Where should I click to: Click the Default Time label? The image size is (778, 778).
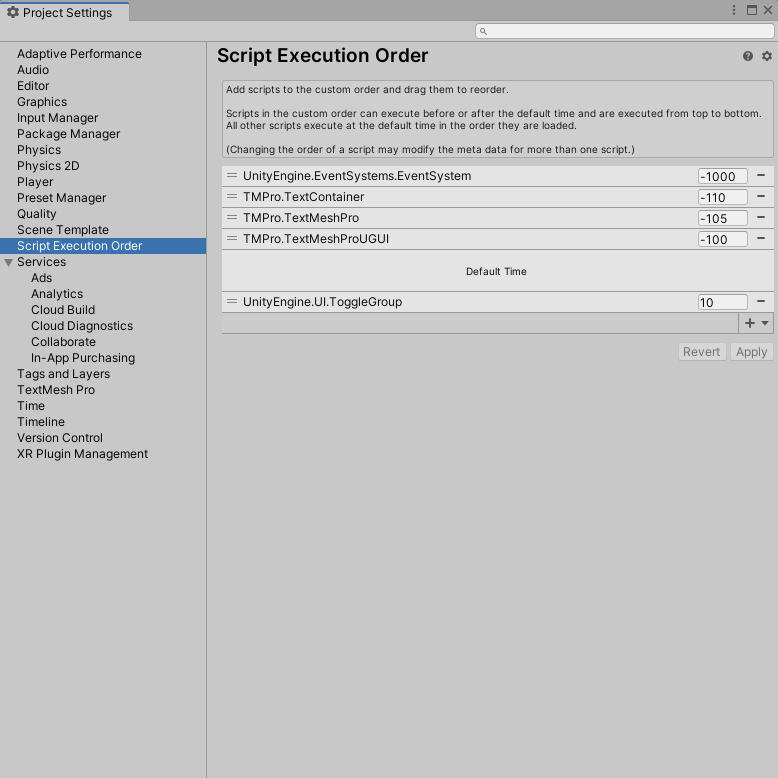click(x=496, y=271)
